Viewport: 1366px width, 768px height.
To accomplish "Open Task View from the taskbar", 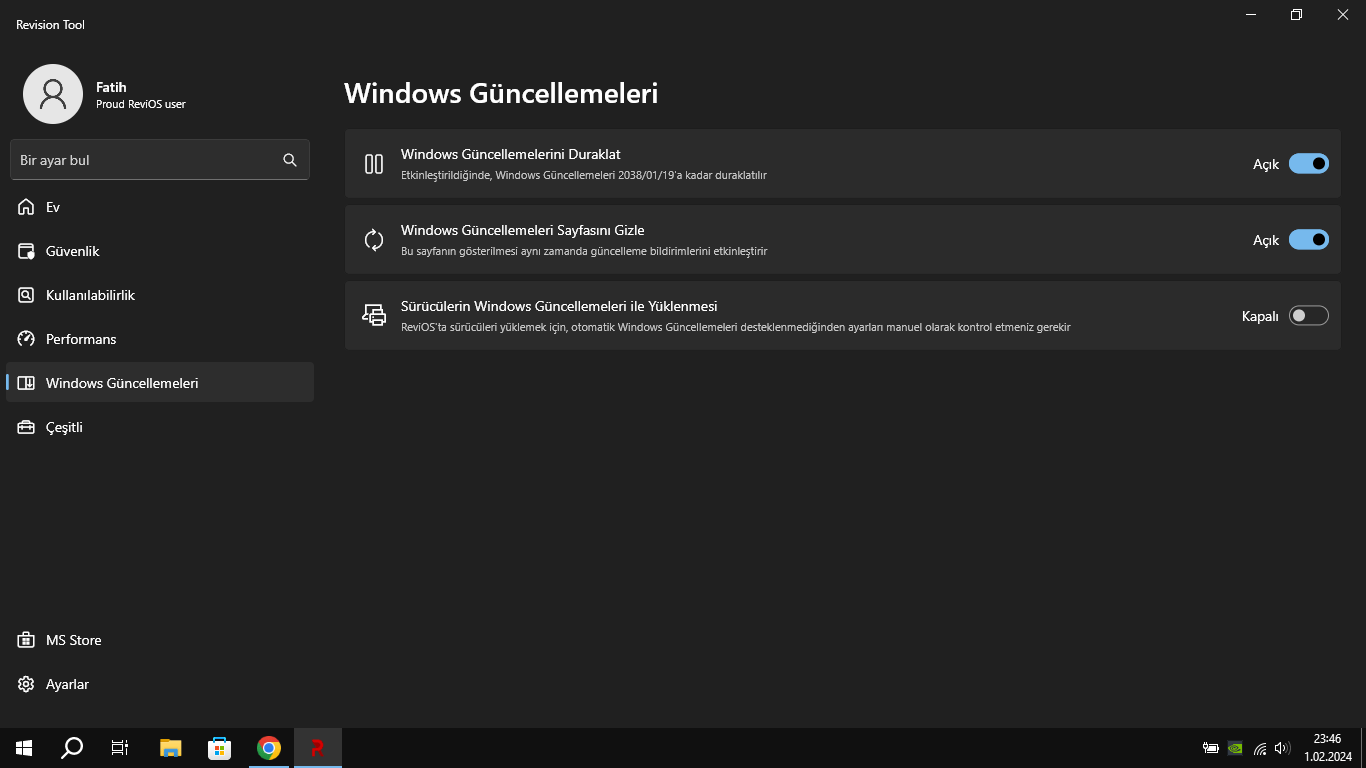I will point(120,748).
